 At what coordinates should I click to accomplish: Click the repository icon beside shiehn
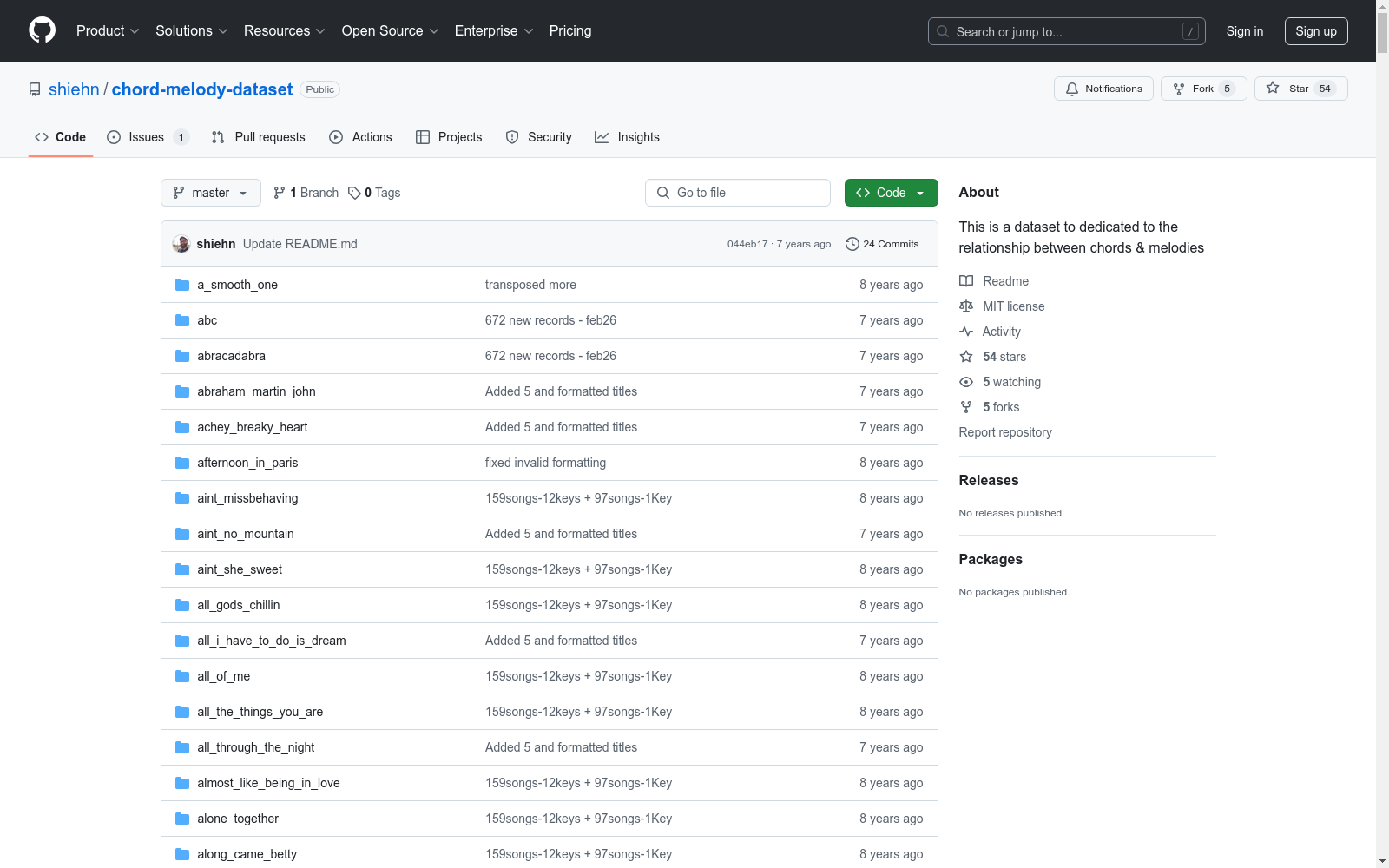(x=35, y=89)
